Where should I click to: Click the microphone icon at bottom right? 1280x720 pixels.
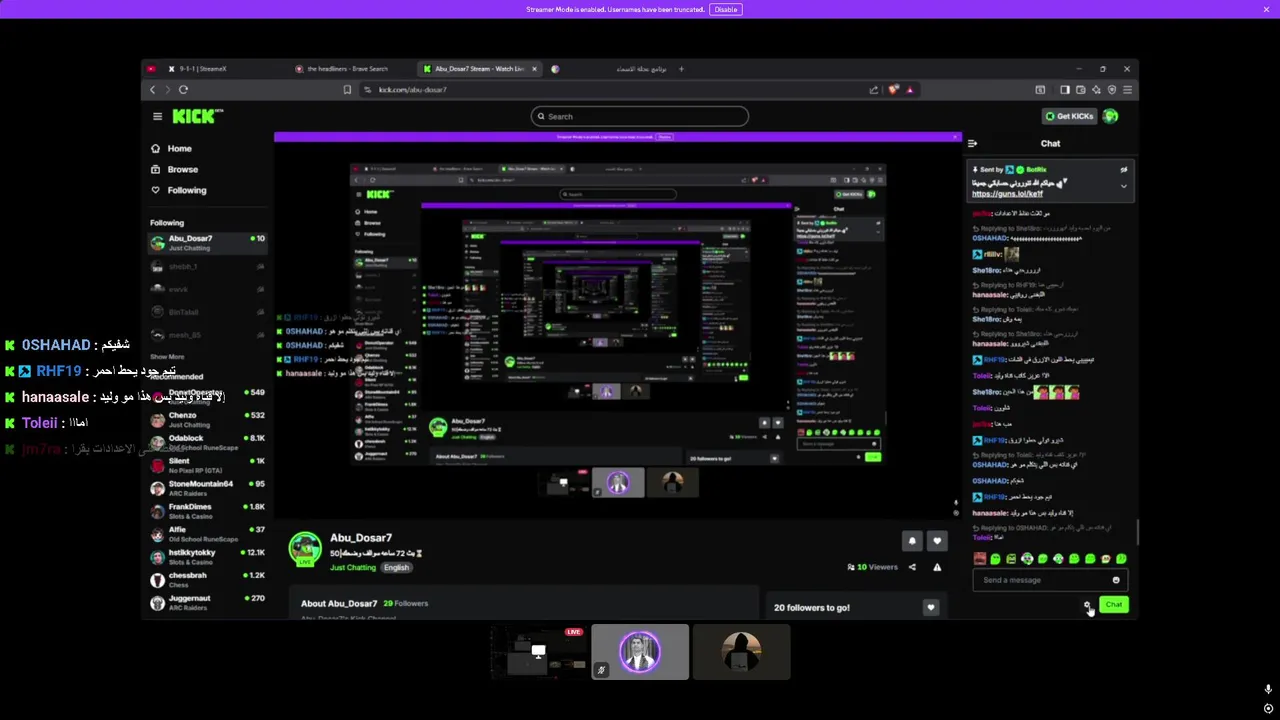[x=1268, y=689]
